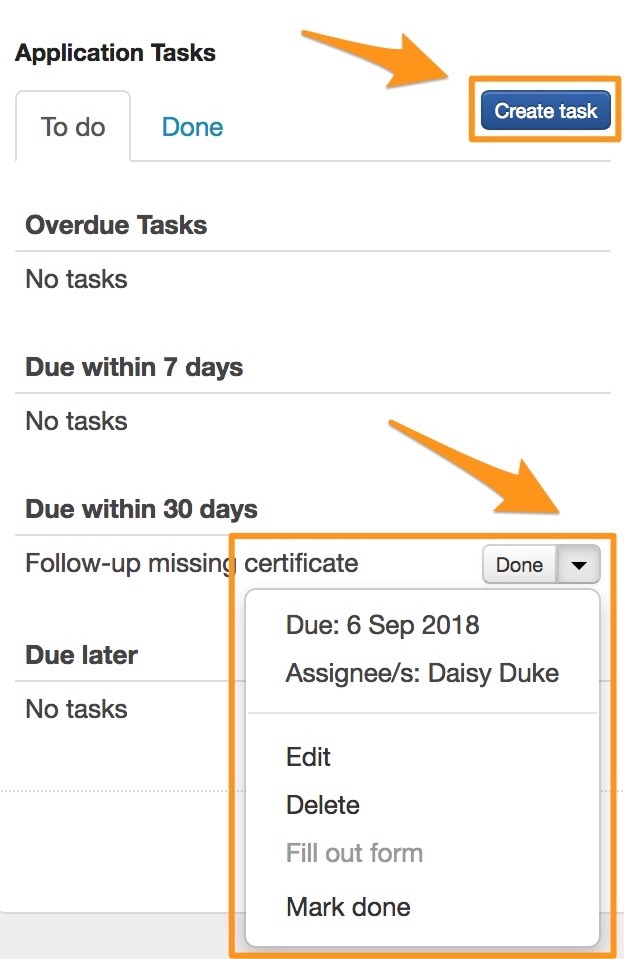Image resolution: width=624 pixels, height=959 pixels.
Task: Click the Due within 7 days heading
Action: point(134,367)
